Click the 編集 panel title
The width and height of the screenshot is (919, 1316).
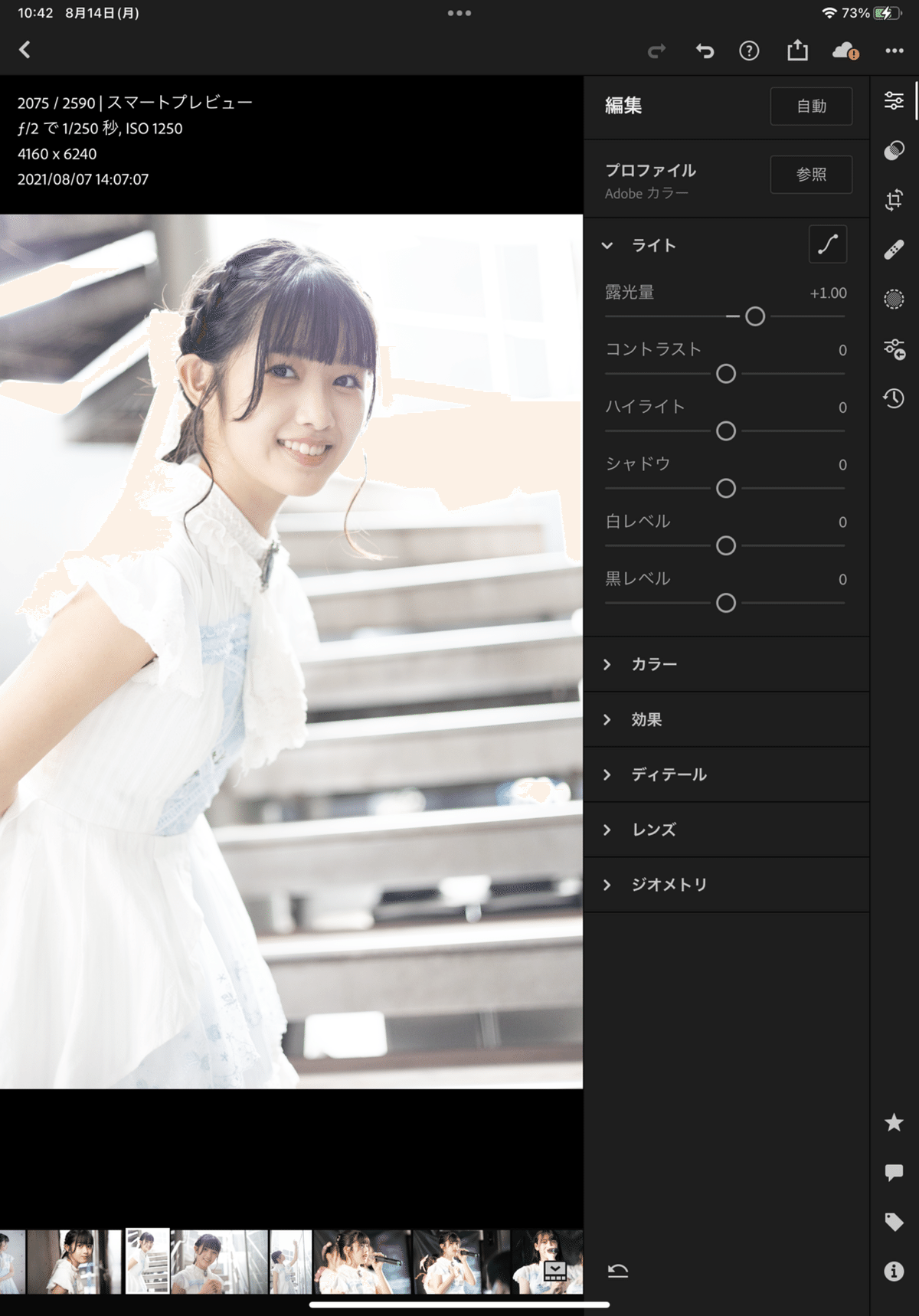point(623,106)
